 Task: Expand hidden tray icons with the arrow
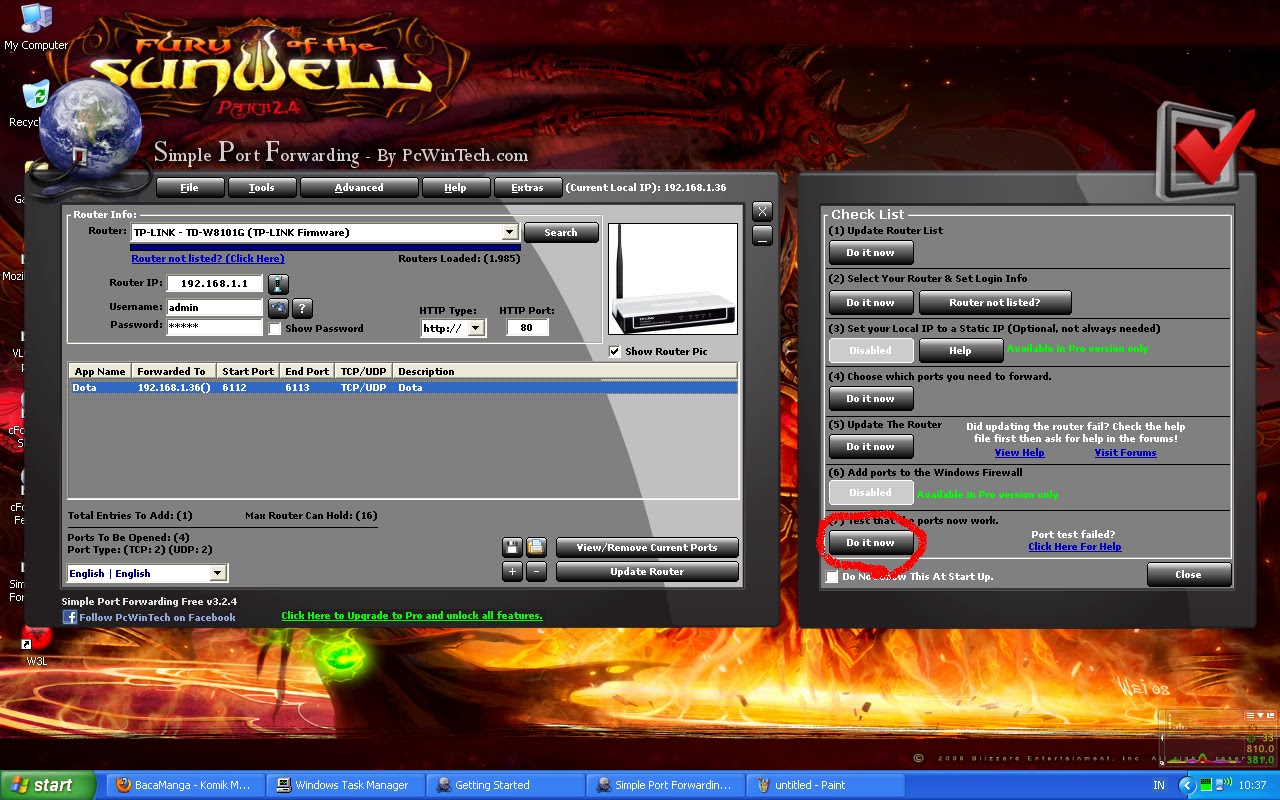[x=1187, y=785]
